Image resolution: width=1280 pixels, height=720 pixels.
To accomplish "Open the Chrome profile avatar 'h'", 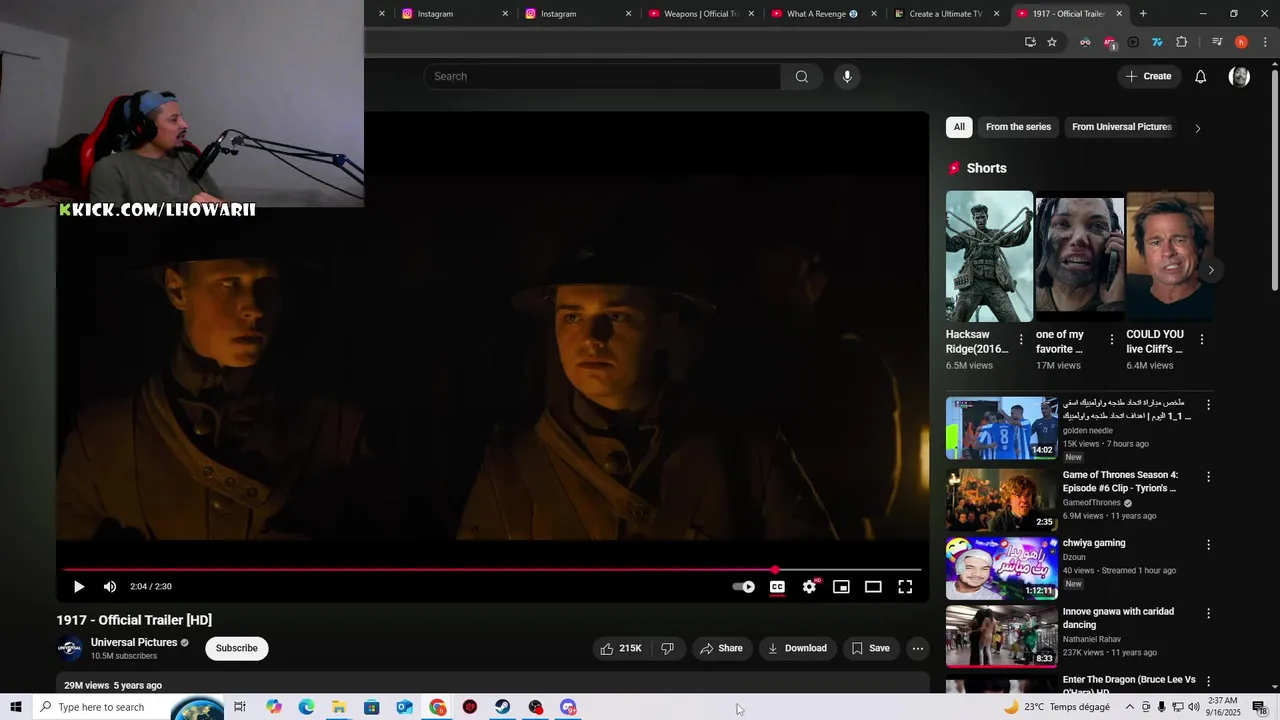I will coord(1241,42).
